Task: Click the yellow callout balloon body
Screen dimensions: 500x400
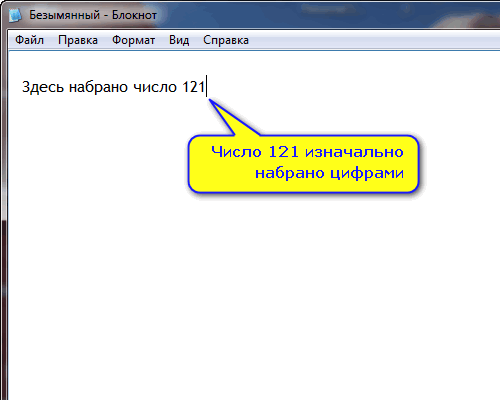Action: point(303,164)
